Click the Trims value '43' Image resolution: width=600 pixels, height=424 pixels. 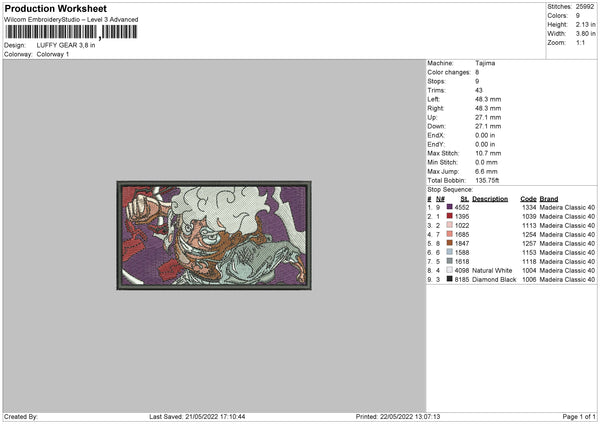[x=479, y=90]
